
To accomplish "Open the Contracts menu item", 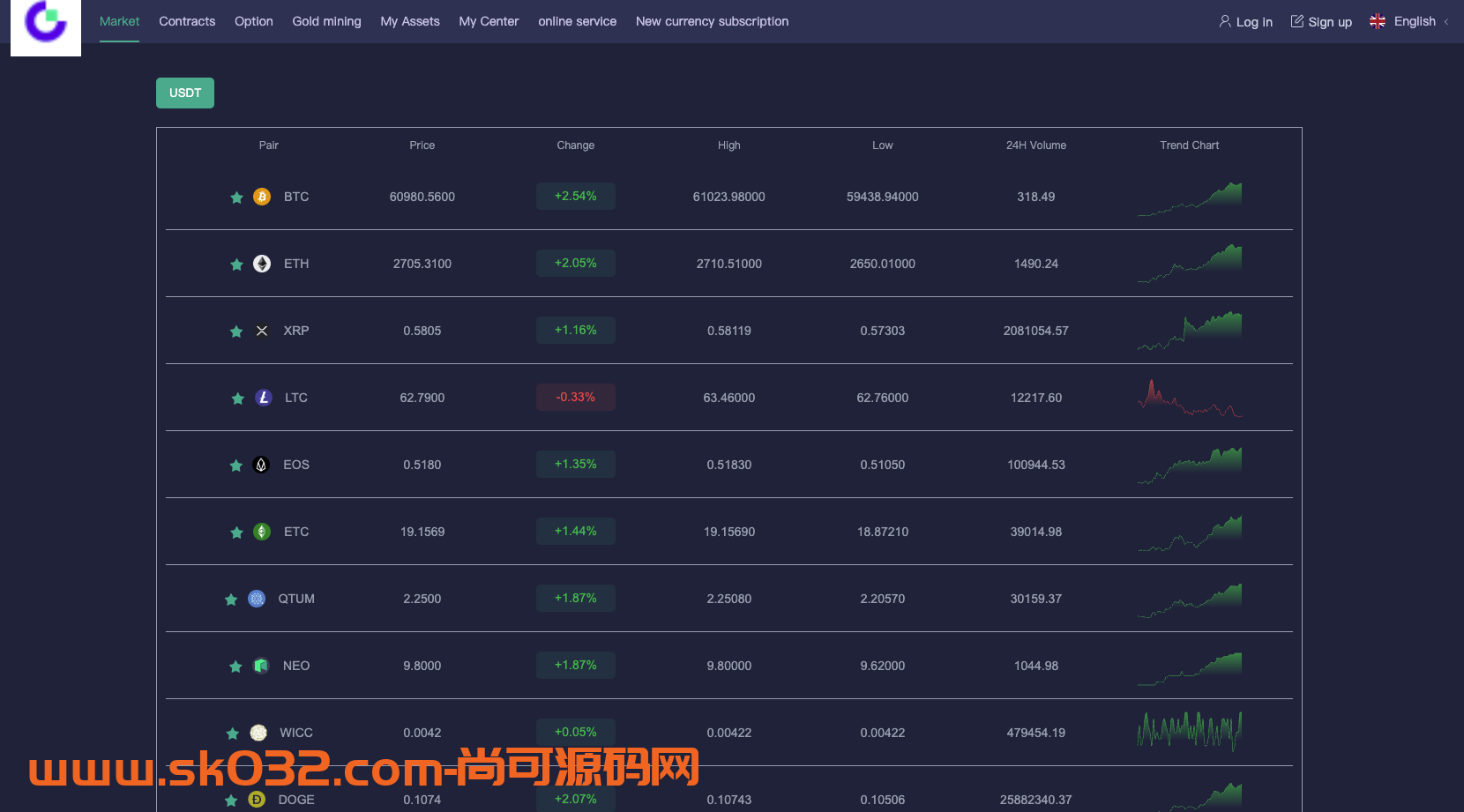I will tap(187, 21).
